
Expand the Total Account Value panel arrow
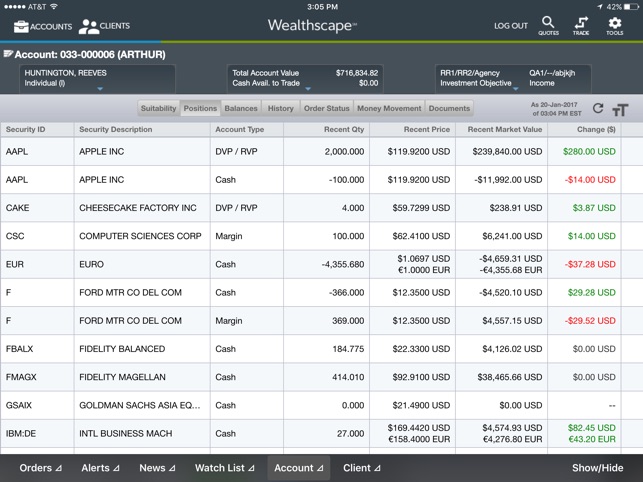coord(307,90)
